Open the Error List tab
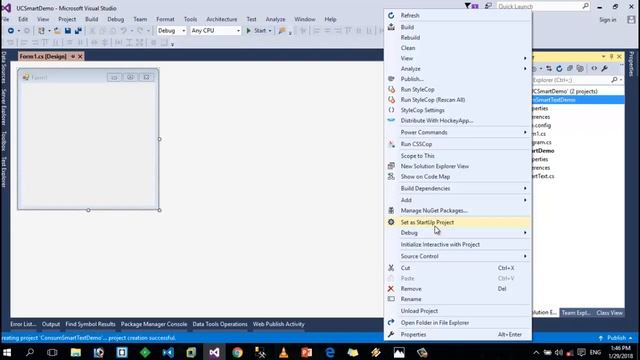640x360 pixels. (23, 324)
